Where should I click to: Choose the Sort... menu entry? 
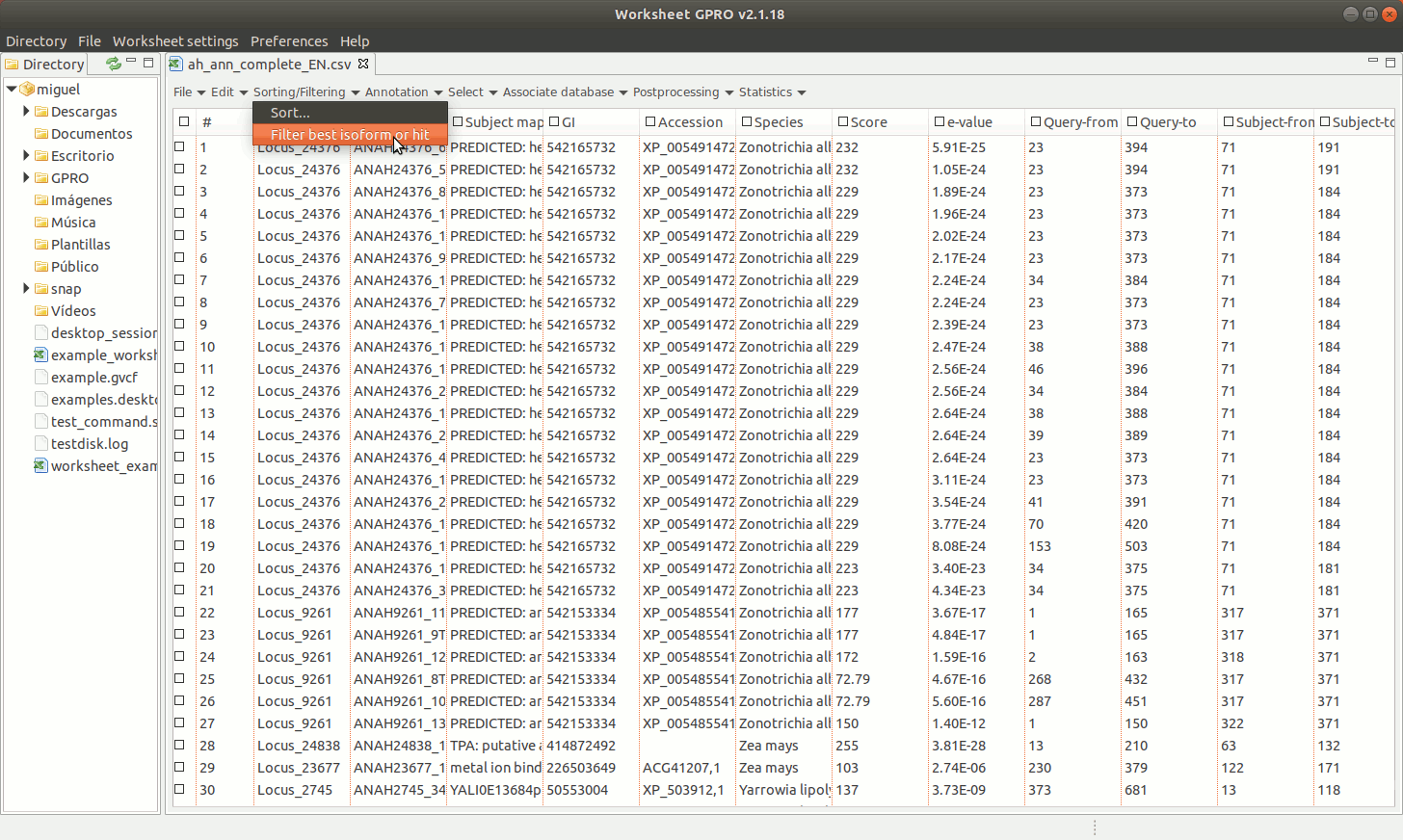pyautogui.click(x=290, y=113)
